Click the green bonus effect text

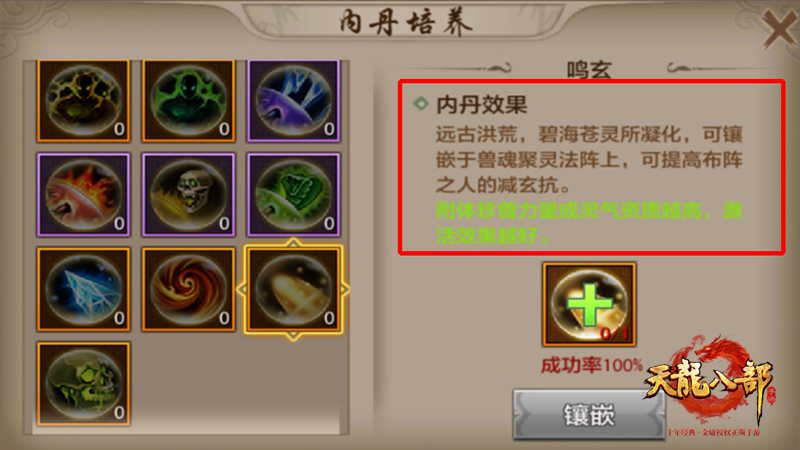coord(589,223)
